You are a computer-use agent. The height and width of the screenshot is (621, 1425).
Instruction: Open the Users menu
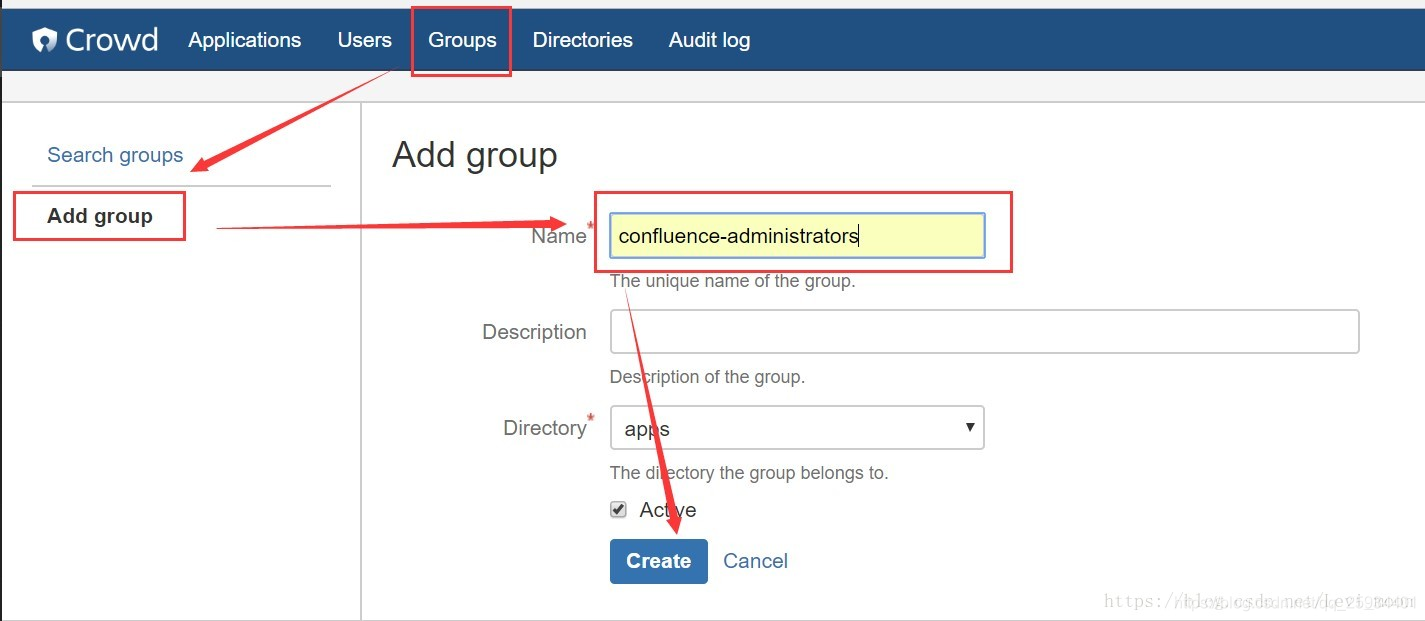[364, 40]
